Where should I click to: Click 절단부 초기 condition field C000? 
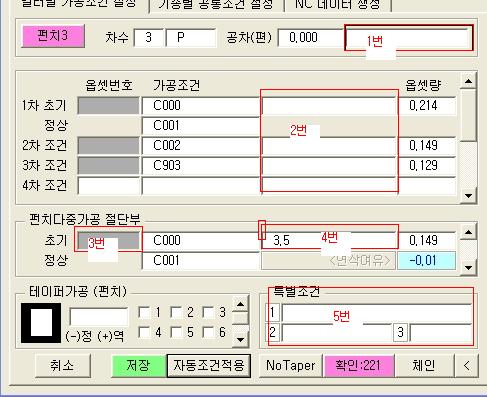click(201, 240)
